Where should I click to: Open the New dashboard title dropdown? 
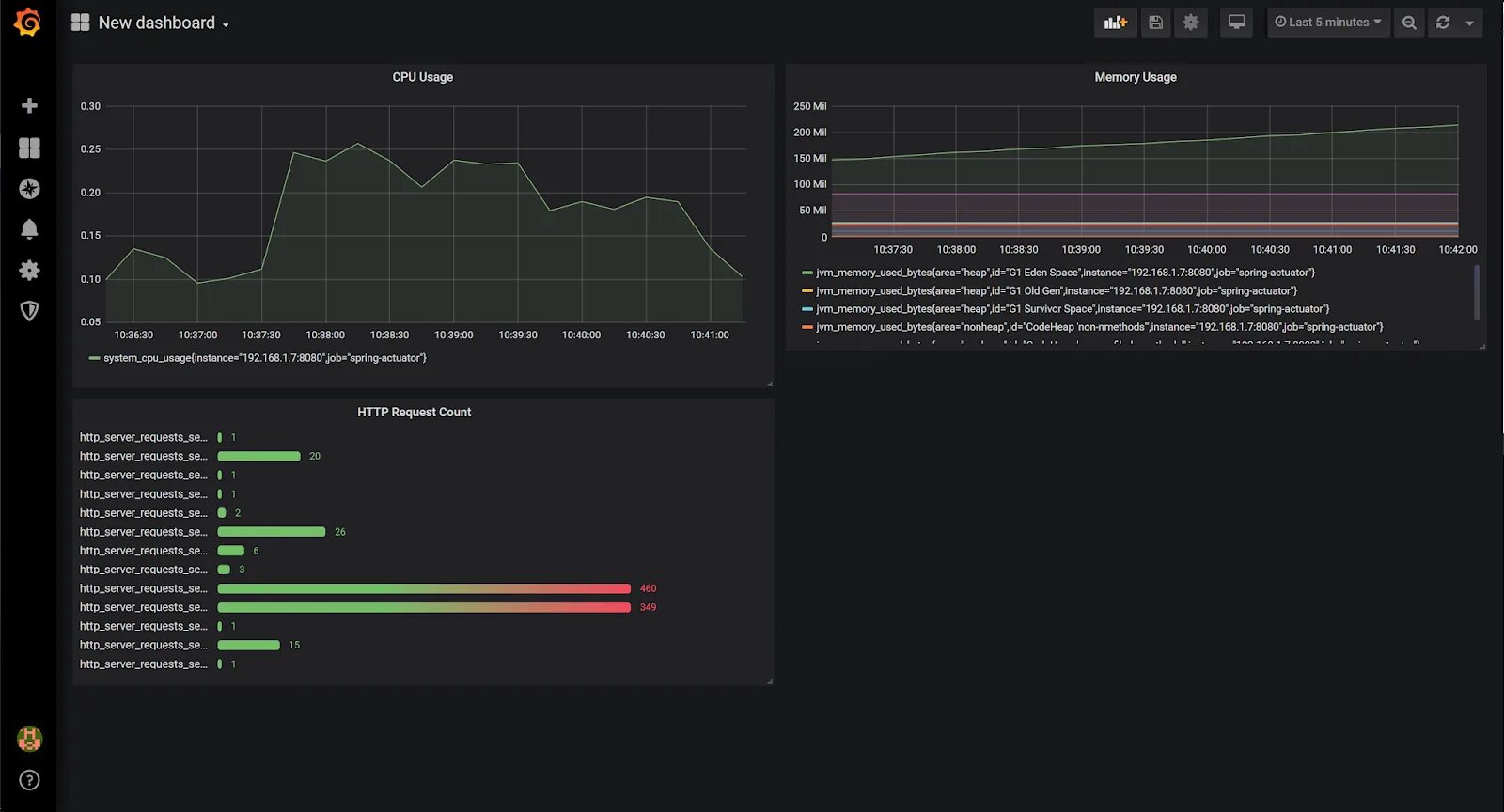[x=164, y=23]
